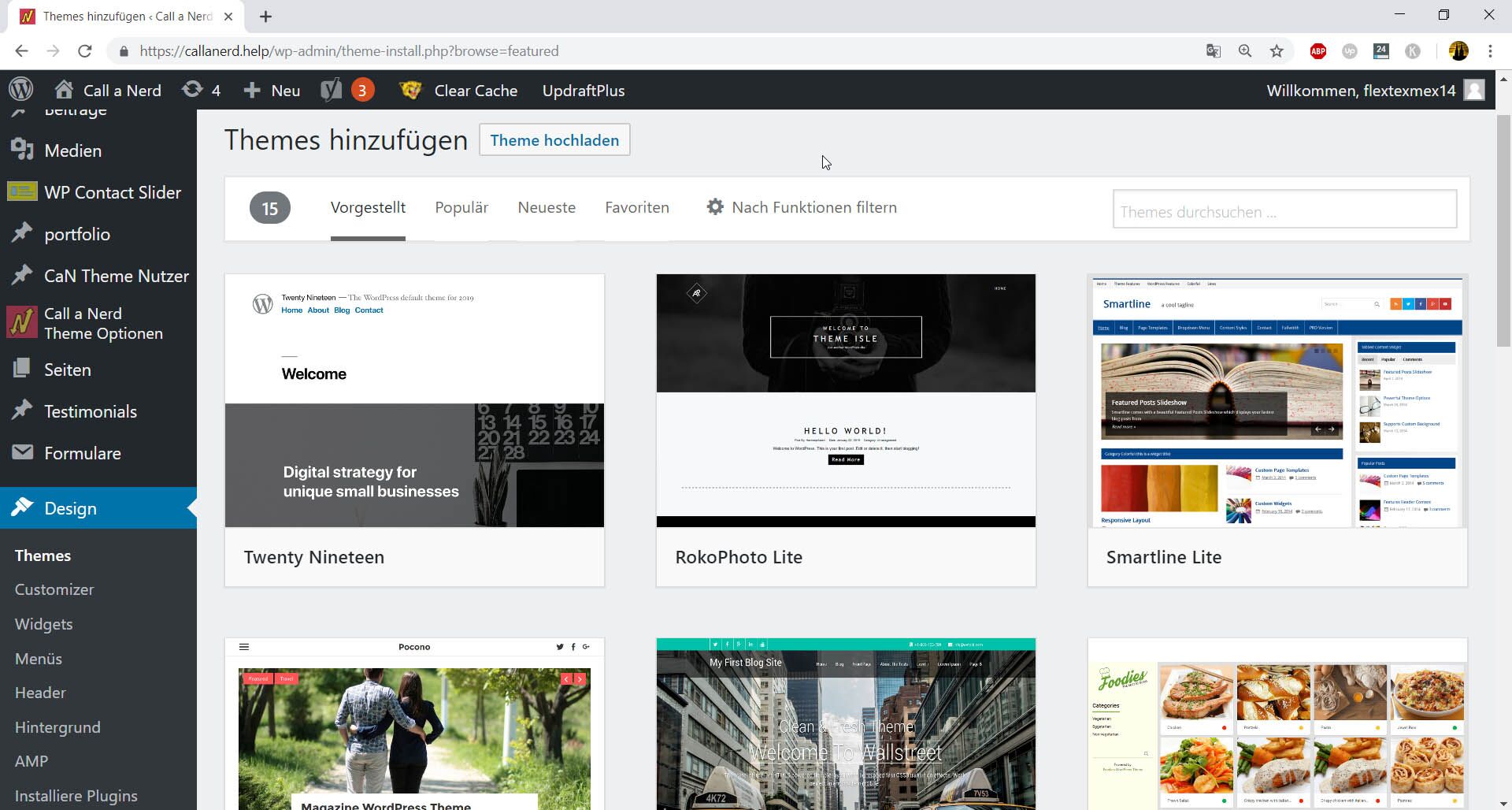Screen dimensions: 1512x810
Task: Click the browser address bar URL
Action: coord(349,51)
